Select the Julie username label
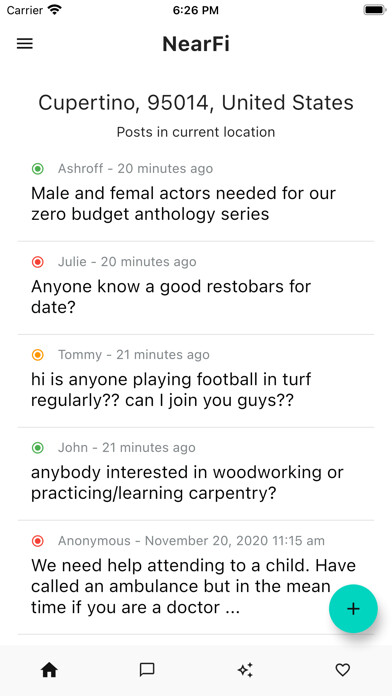Screen dimensions: 392x696 coord(72,262)
